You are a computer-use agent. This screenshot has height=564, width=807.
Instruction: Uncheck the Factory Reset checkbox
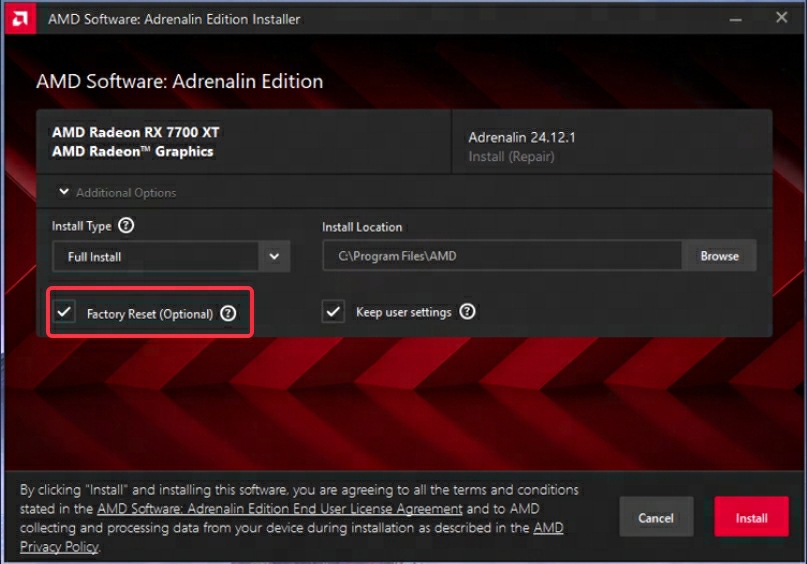point(64,312)
